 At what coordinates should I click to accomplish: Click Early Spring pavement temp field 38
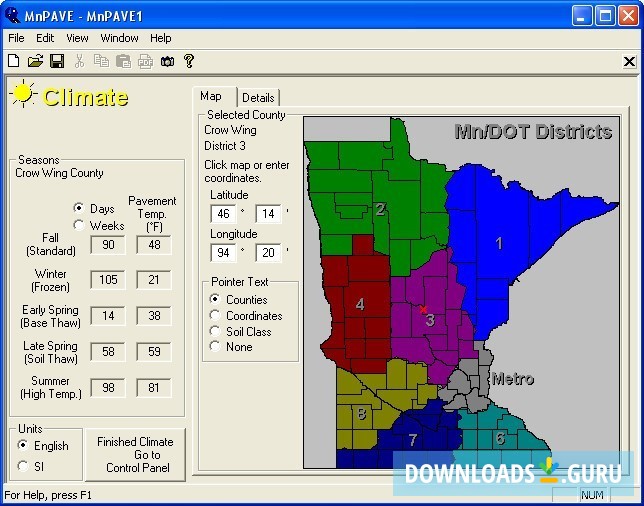pyautogui.click(x=154, y=315)
